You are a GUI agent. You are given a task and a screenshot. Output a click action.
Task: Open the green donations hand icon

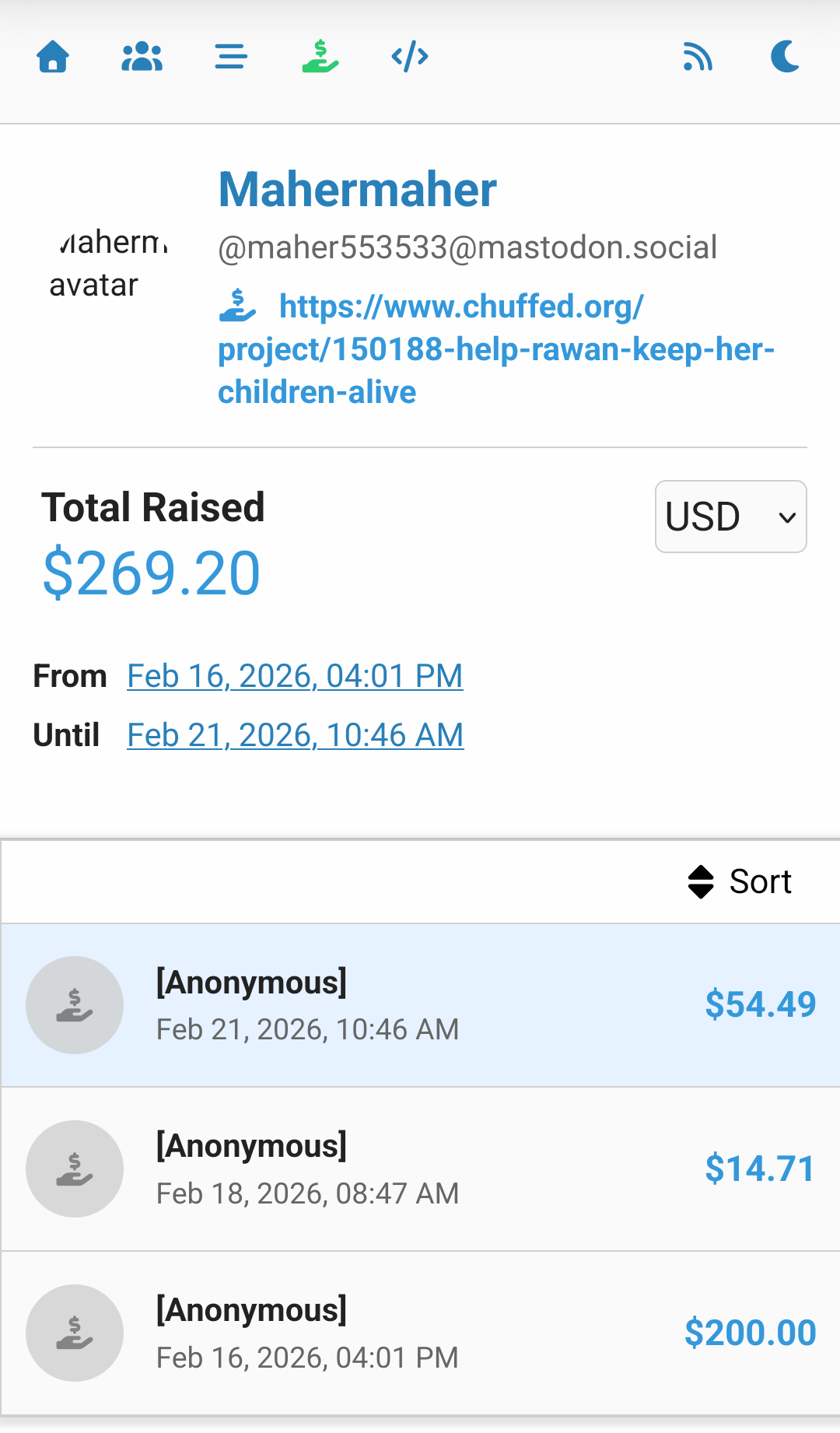(320, 57)
